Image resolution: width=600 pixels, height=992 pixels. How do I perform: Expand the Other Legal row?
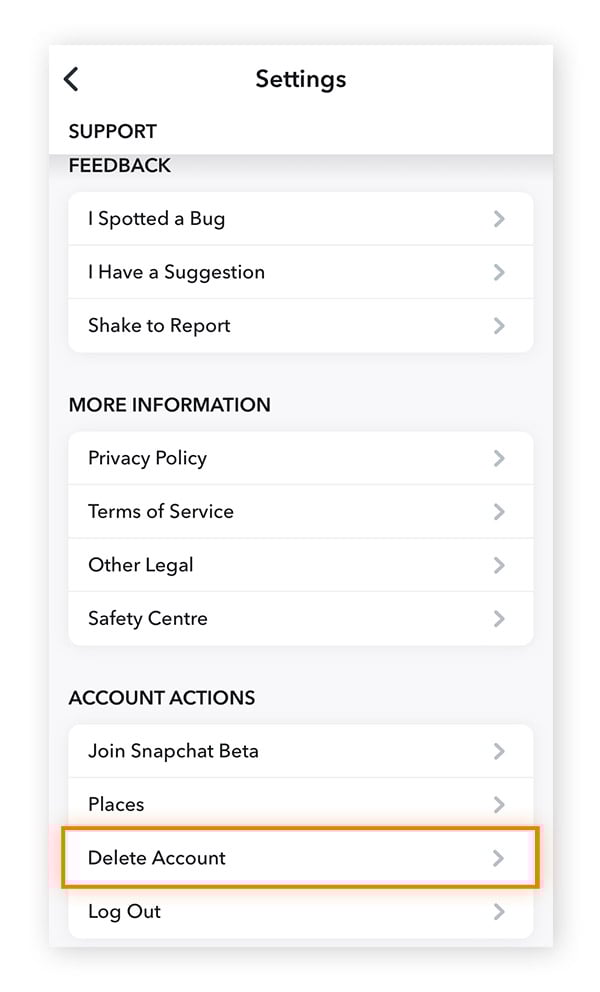click(x=300, y=565)
